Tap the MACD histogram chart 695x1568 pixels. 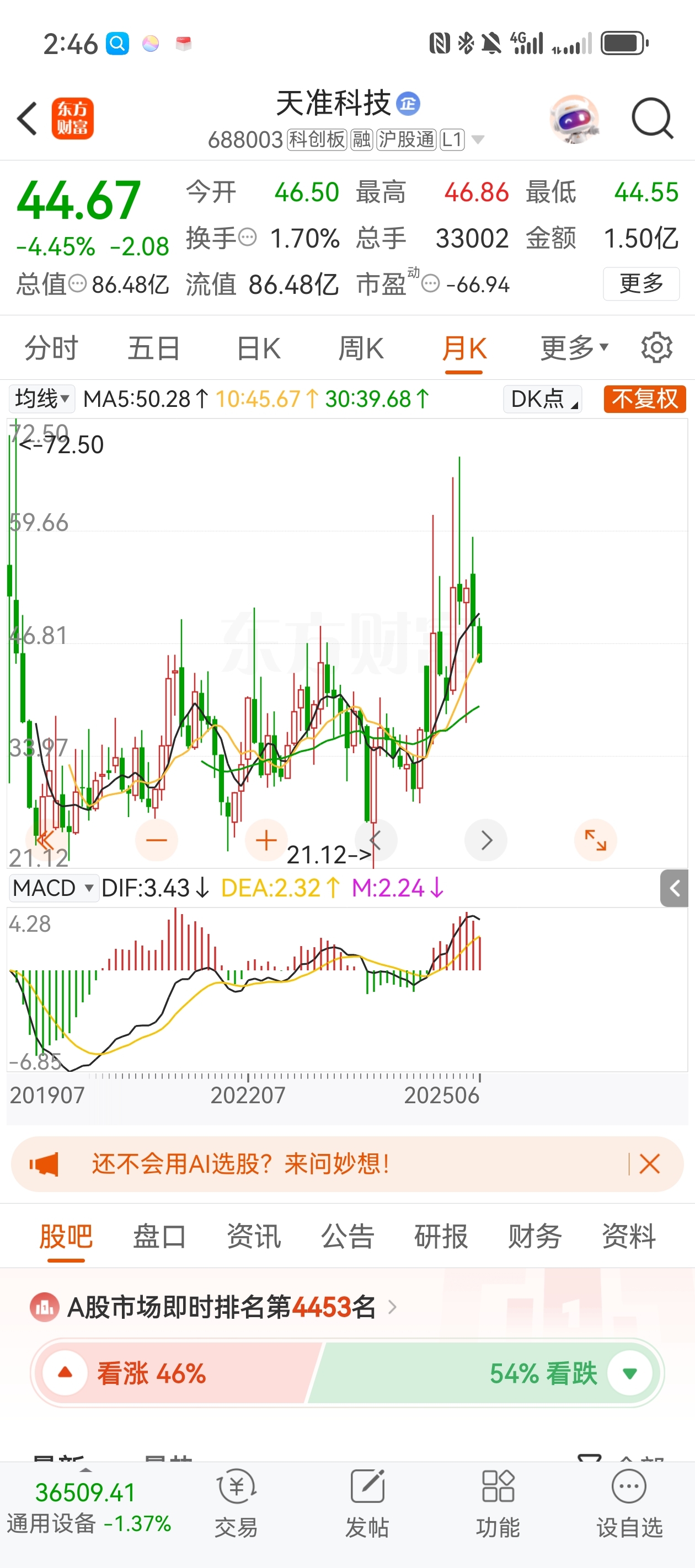click(x=347, y=989)
